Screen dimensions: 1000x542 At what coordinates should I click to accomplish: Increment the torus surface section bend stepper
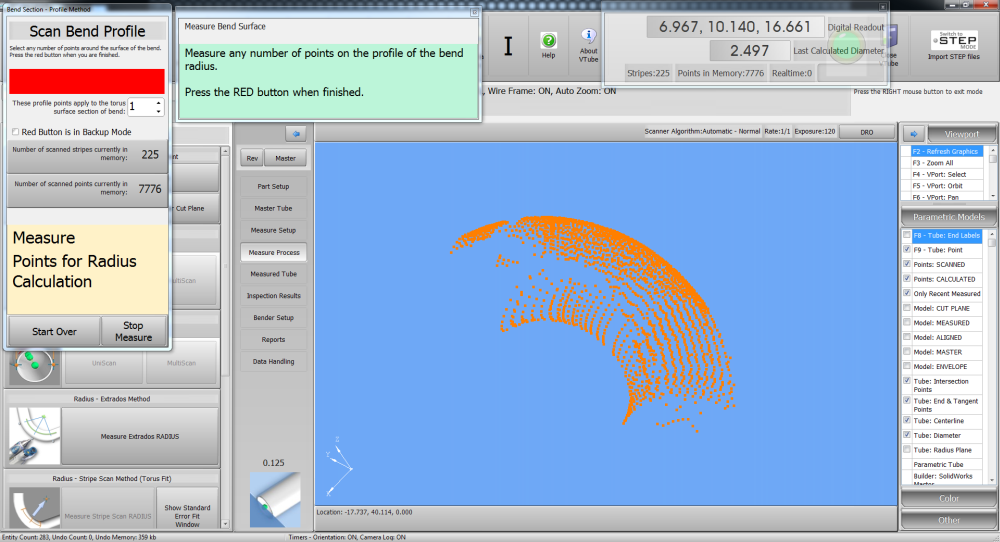pos(158,102)
